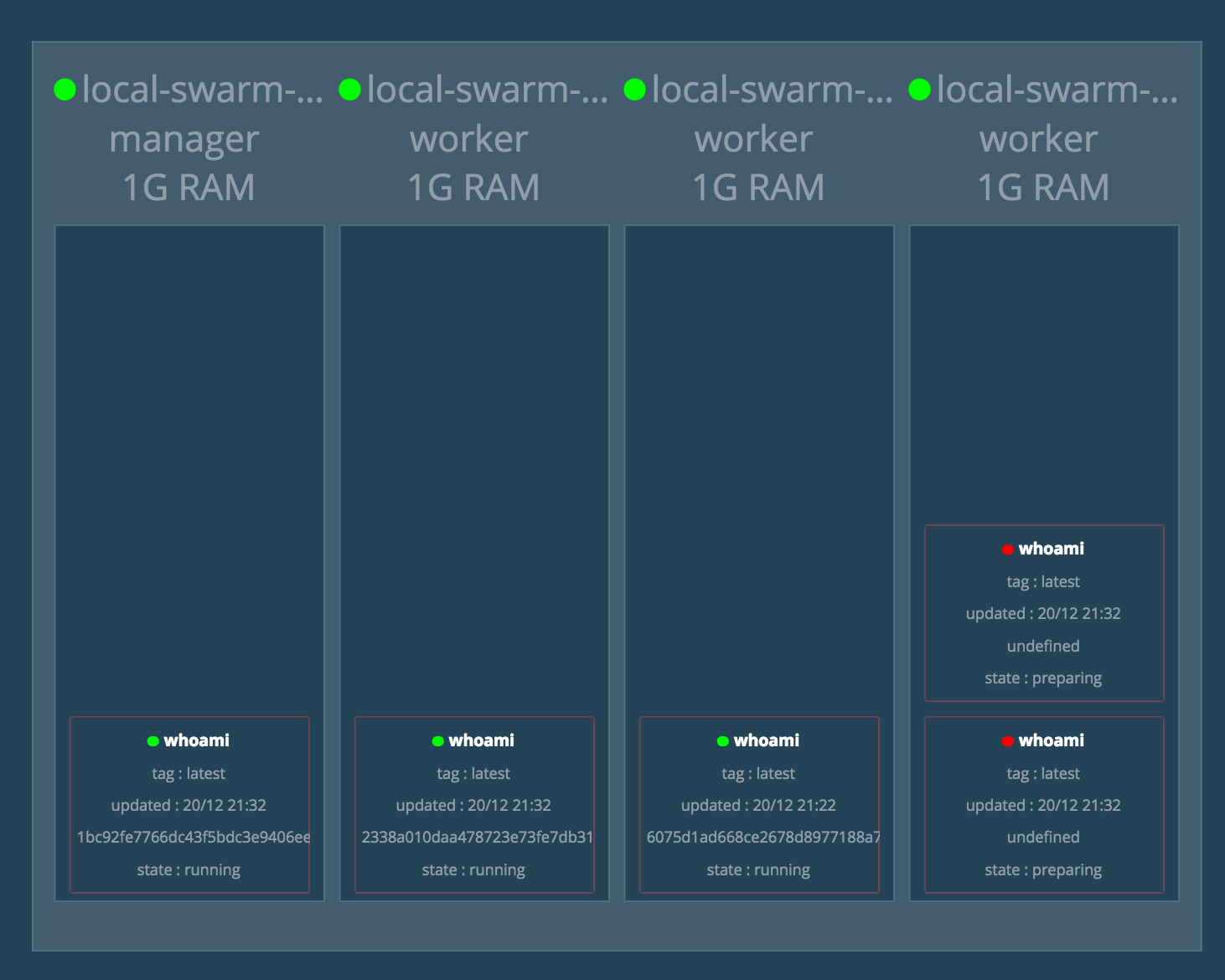Click the green status icon of the fourth worker node
1225x980 pixels.
click(918, 88)
